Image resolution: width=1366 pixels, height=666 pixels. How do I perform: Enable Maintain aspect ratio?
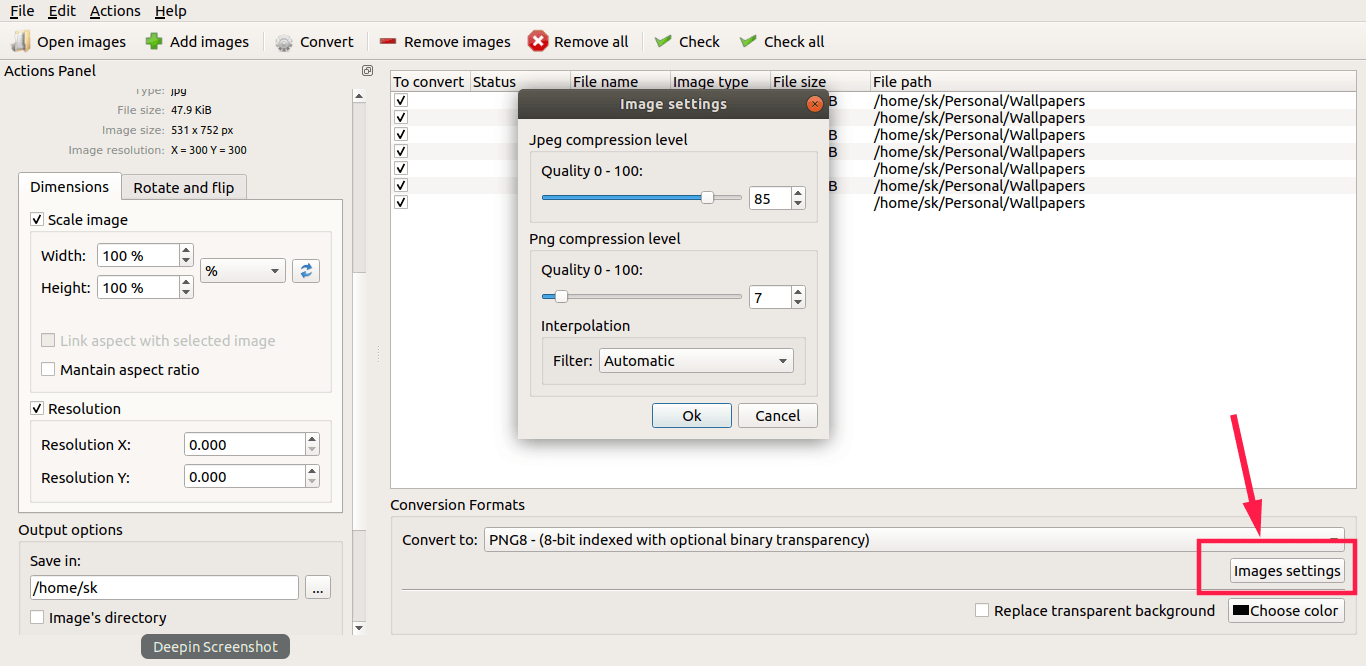point(47,369)
